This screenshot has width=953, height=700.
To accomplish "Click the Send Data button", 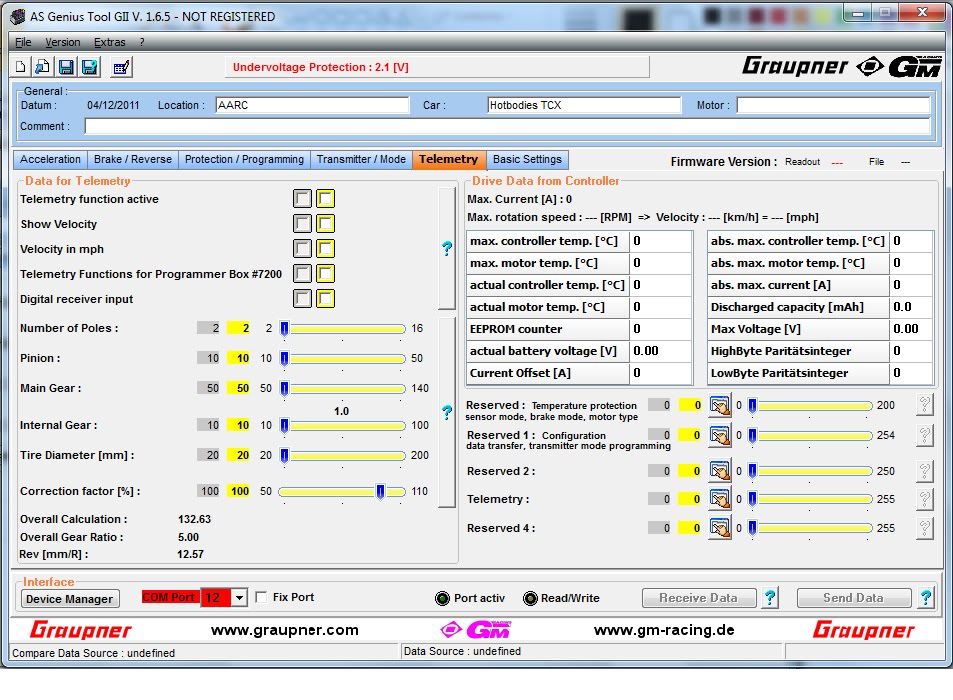I will [854, 598].
